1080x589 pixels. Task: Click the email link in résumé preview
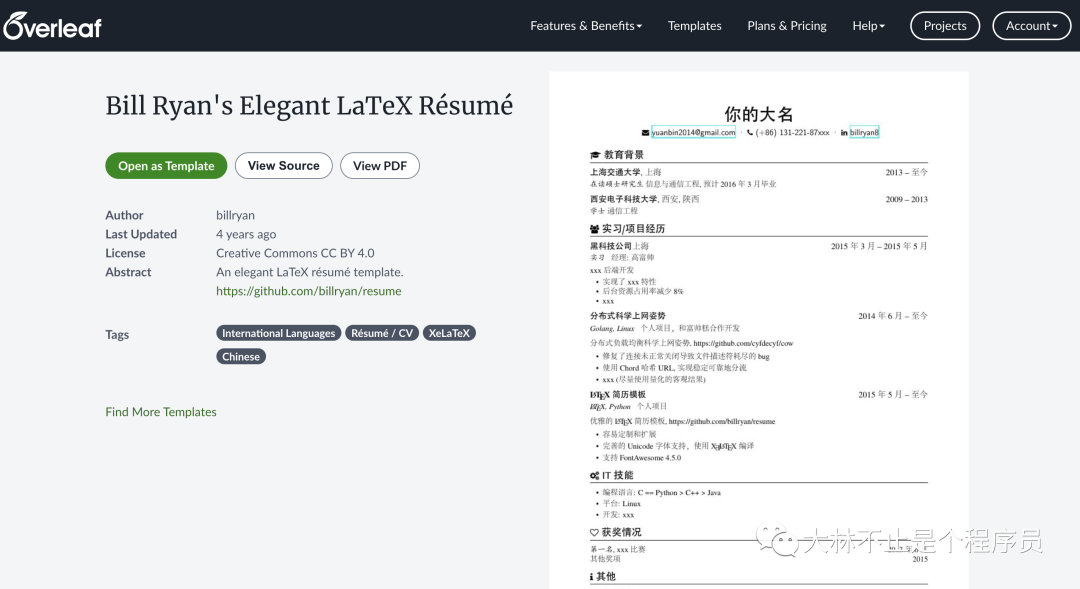[x=693, y=132]
